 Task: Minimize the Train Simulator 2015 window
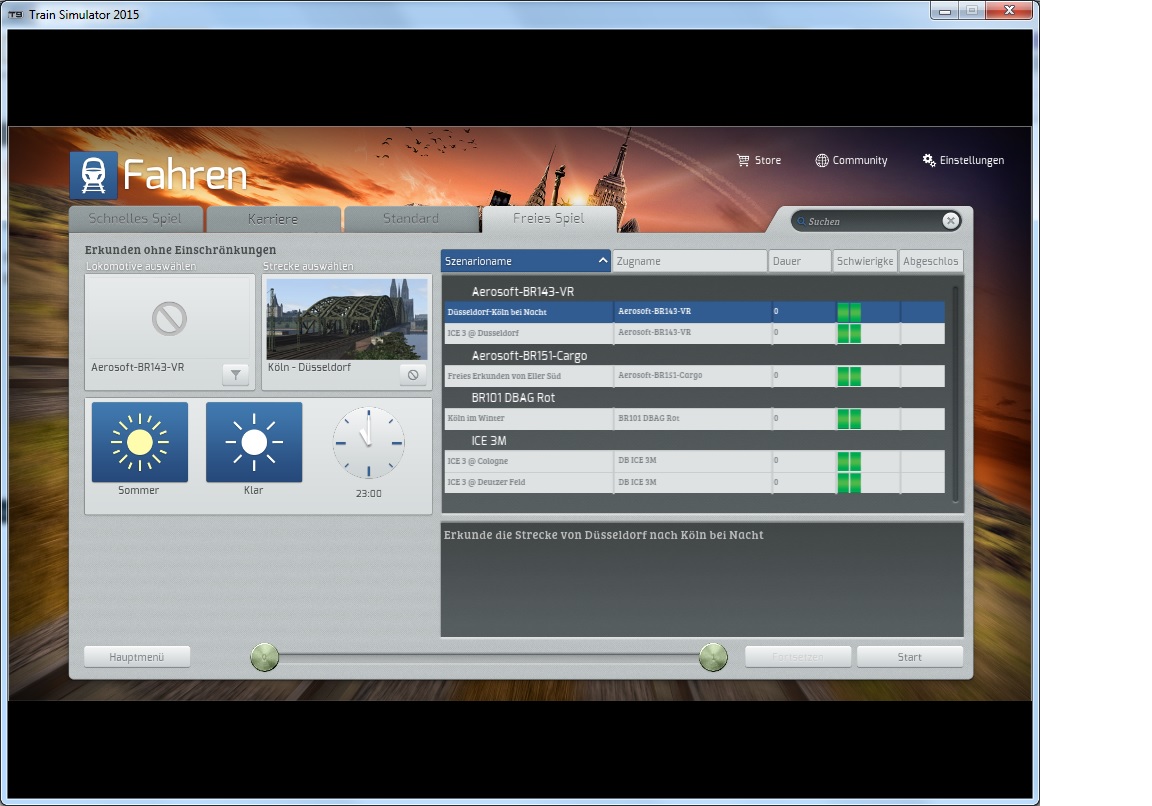tap(945, 11)
